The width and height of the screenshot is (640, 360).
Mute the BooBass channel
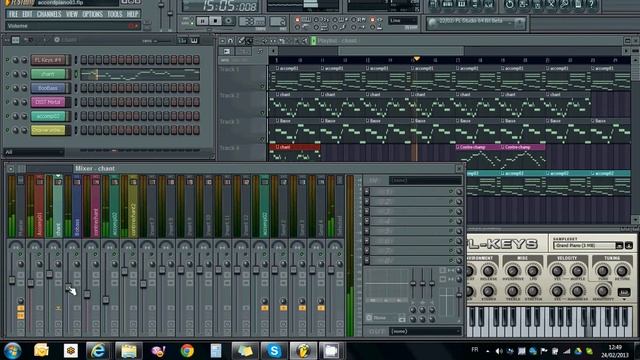(7, 88)
